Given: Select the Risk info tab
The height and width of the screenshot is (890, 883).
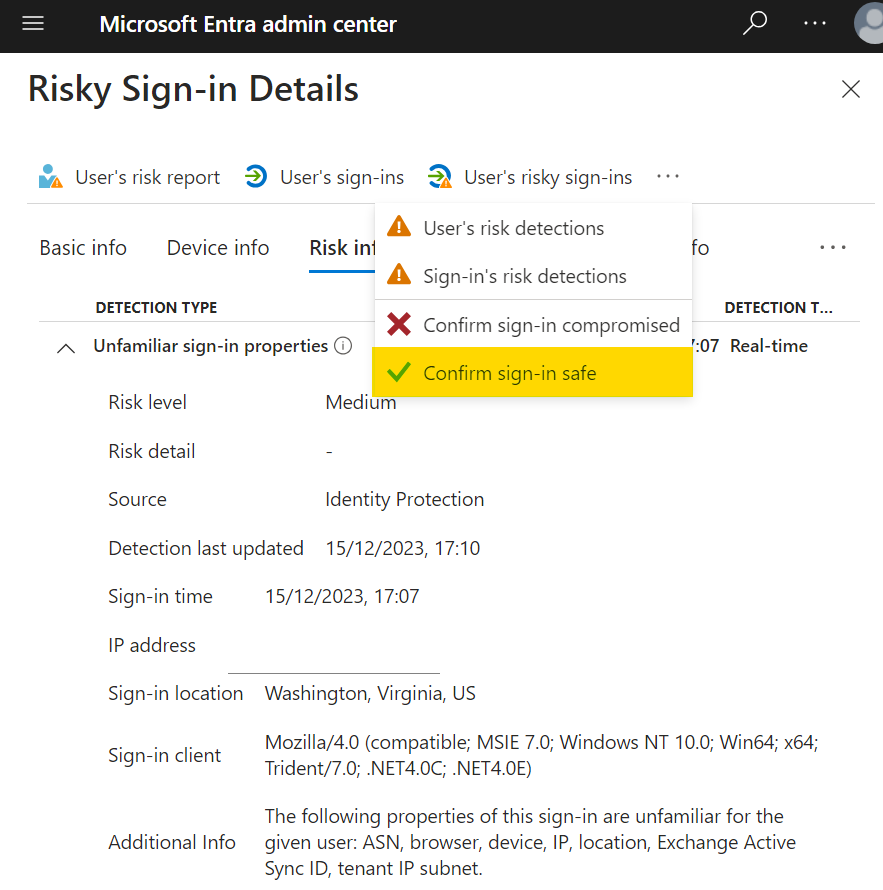Looking at the screenshot, I should (x=342, y=248).
